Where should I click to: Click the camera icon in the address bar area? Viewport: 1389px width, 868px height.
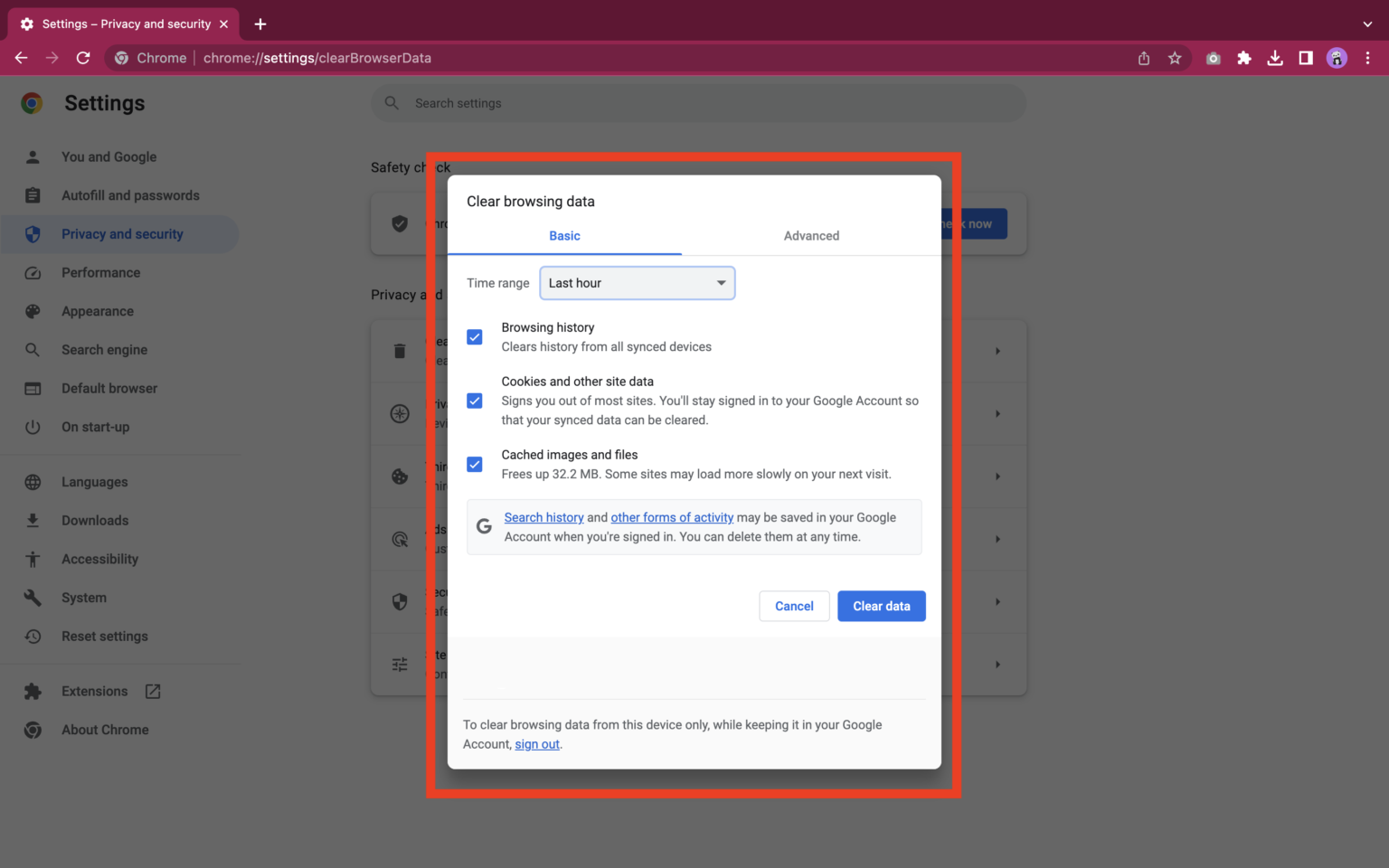[x=1213, y=57]
